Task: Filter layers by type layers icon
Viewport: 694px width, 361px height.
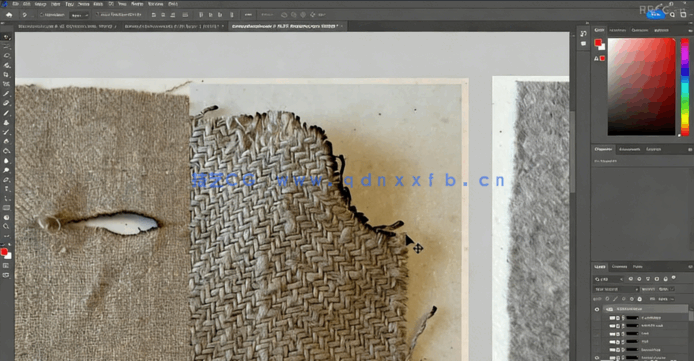Action: pyautogui.click(x=648, y=279)
